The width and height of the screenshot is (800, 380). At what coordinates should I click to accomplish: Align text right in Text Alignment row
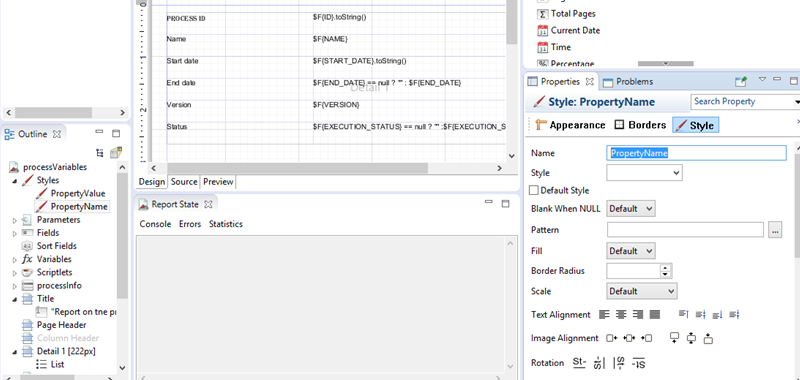pos(637,314)
